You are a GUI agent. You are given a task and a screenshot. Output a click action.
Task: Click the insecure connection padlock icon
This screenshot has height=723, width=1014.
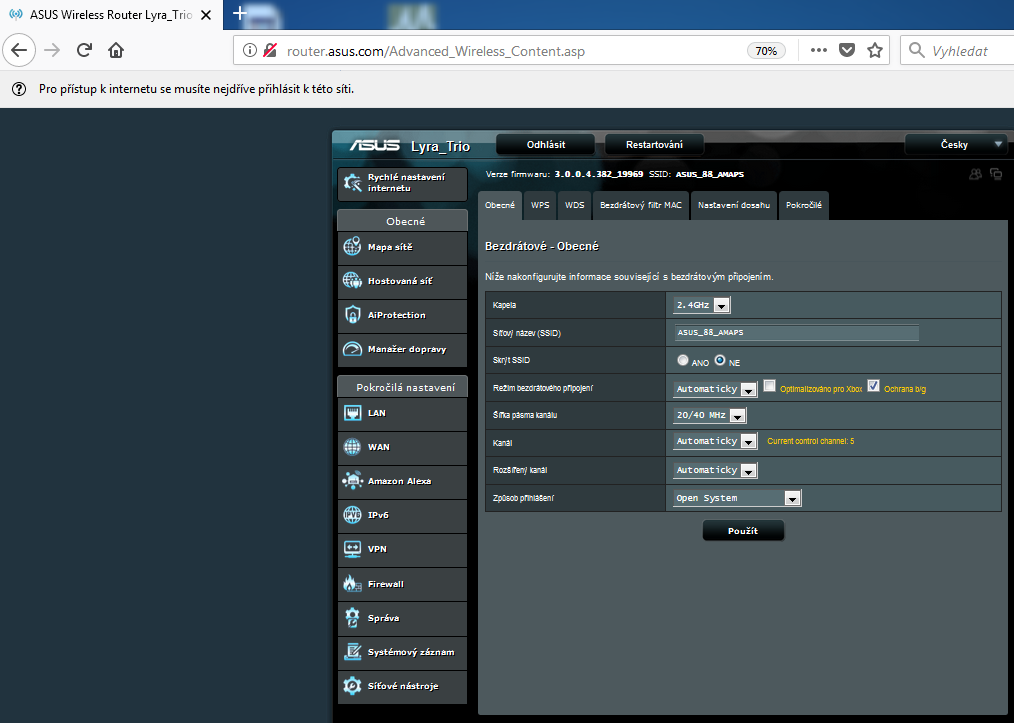(270, 50)
